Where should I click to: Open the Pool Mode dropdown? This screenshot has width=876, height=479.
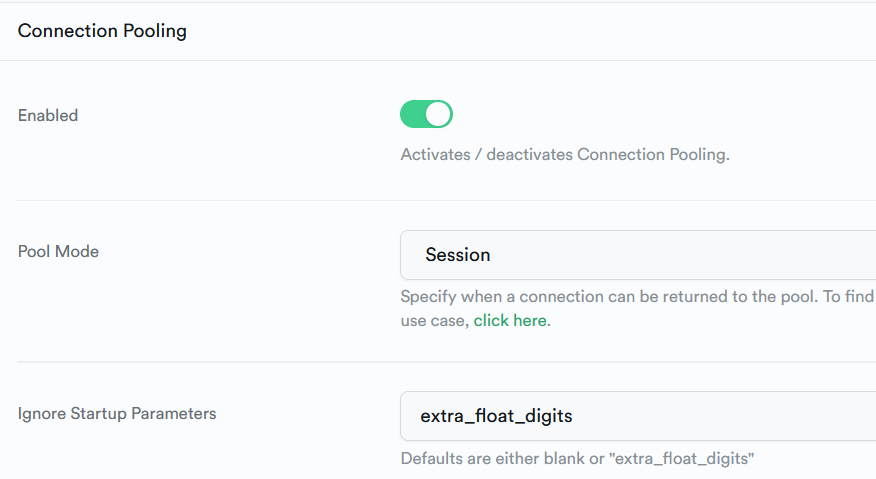click(x=638, y=255)
